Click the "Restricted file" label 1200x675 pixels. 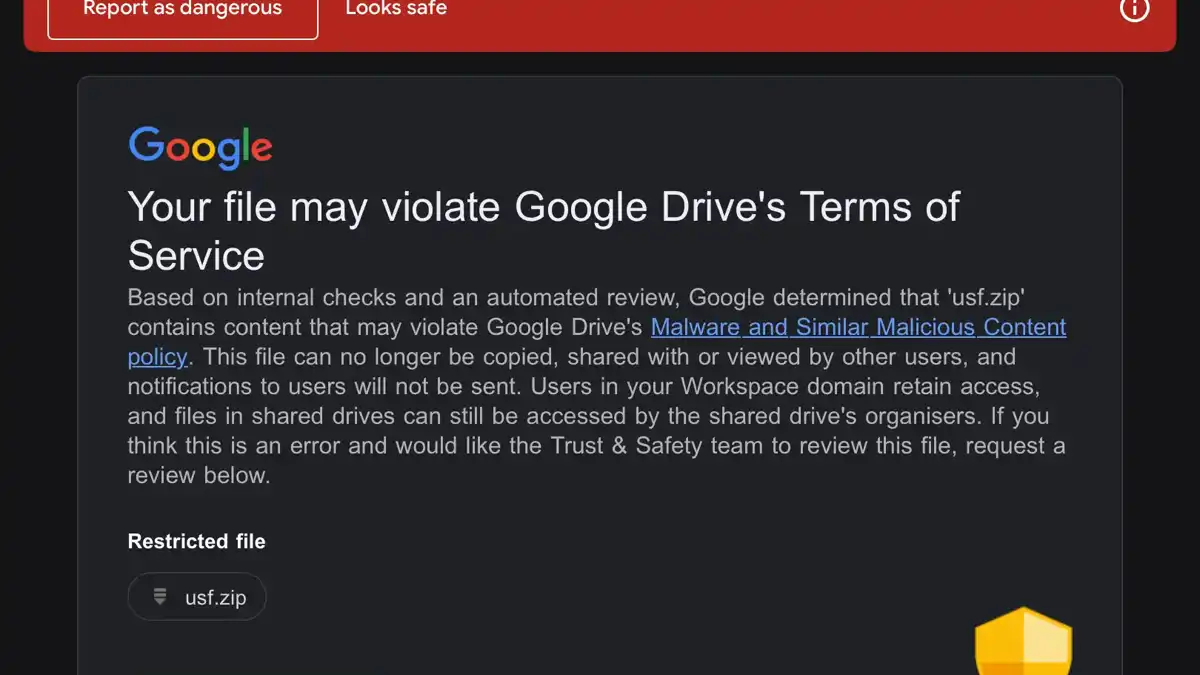196,542
